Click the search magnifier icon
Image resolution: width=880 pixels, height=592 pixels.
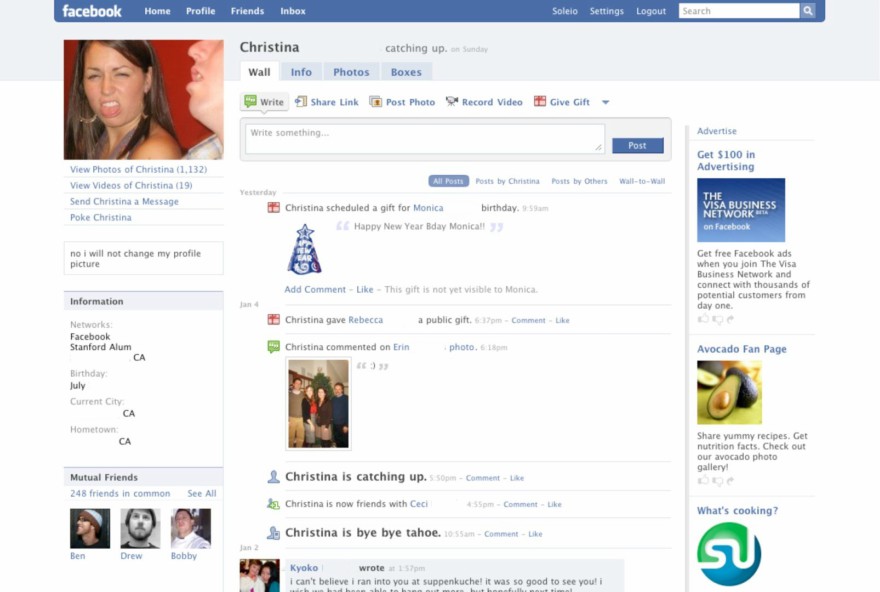point(807,11)
